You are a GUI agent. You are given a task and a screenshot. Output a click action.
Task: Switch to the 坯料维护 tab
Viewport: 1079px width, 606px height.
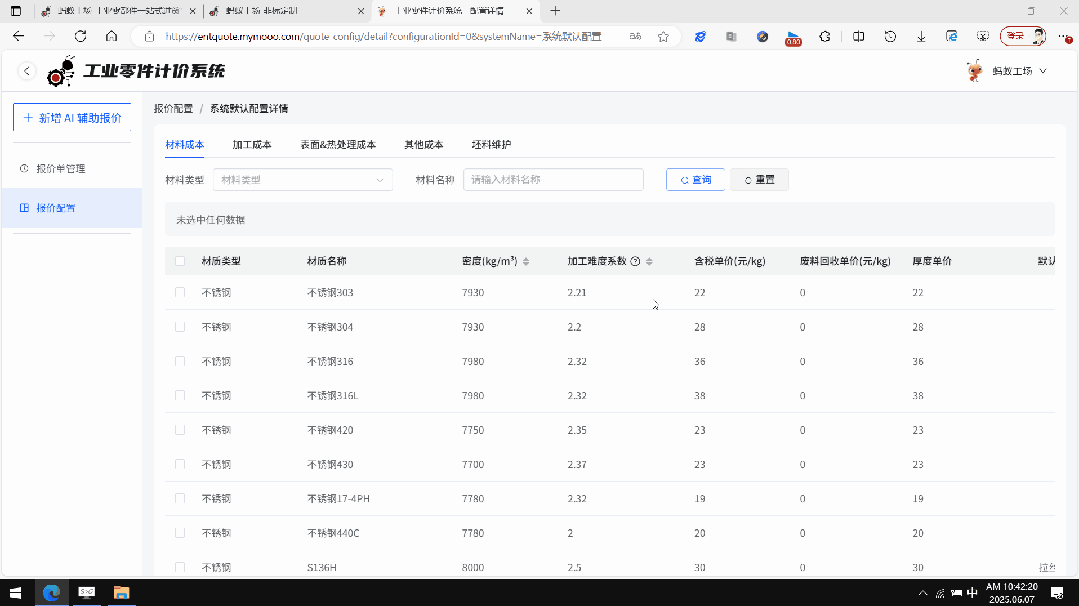tap(491, 144)
